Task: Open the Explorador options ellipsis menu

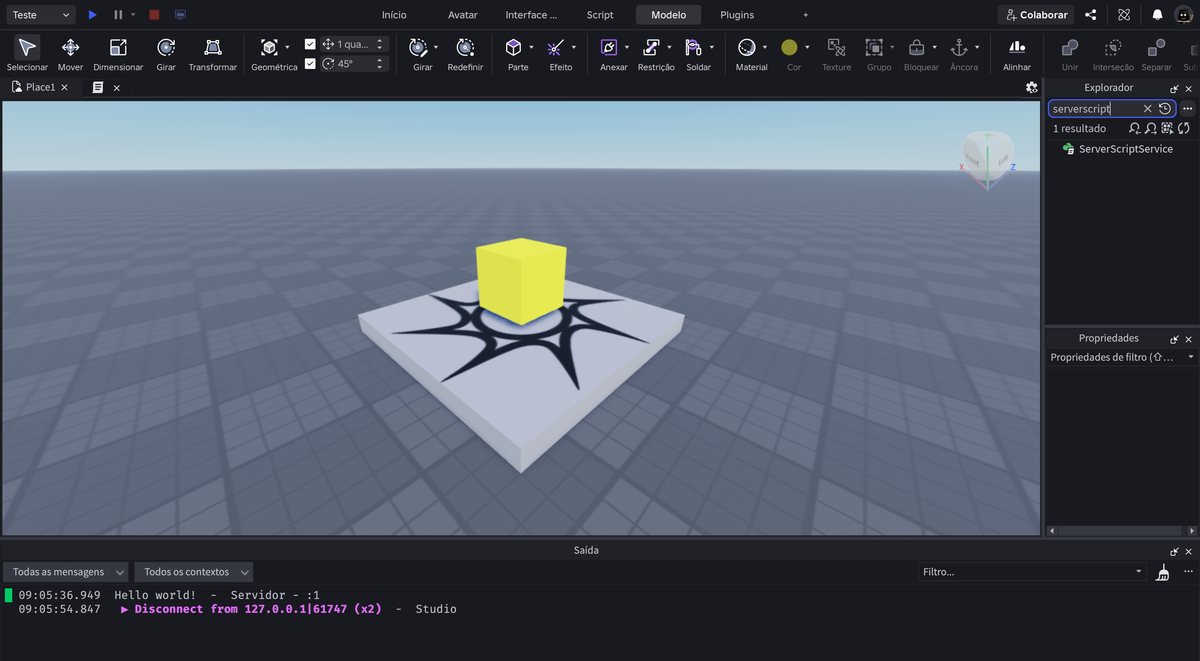Action: click(x=1188, y=108)
